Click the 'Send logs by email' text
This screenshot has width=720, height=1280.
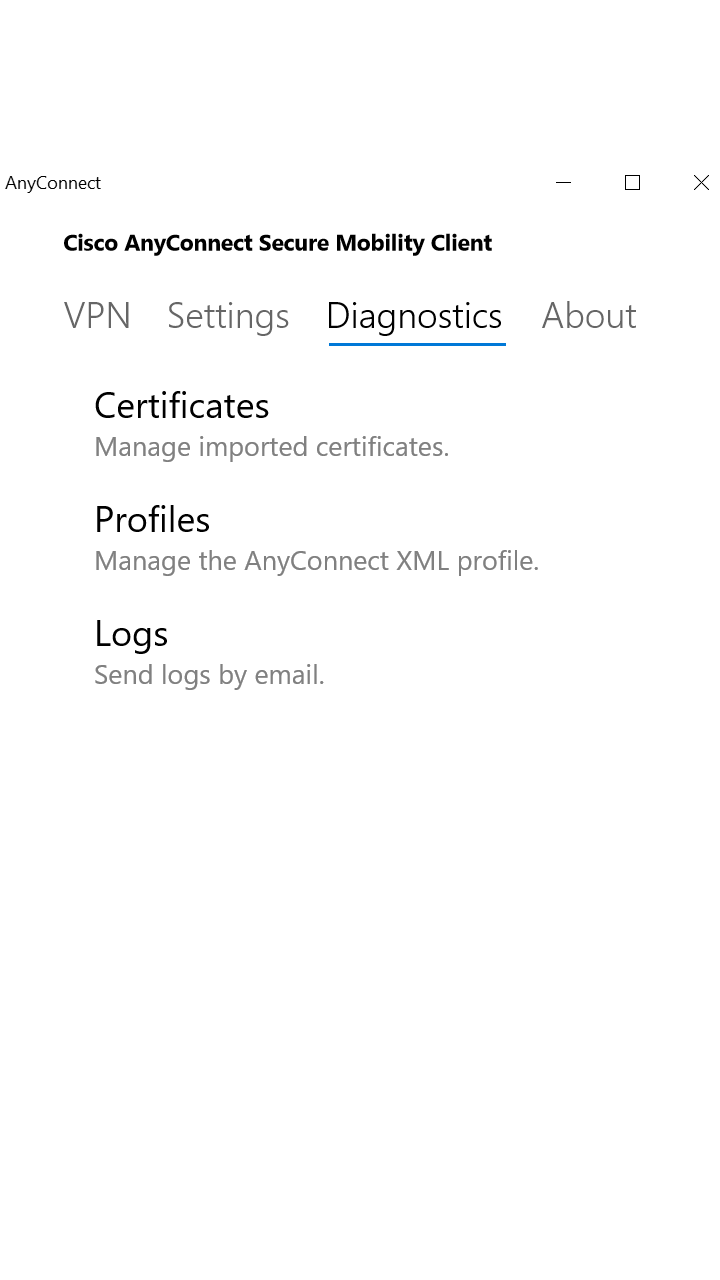209,675
